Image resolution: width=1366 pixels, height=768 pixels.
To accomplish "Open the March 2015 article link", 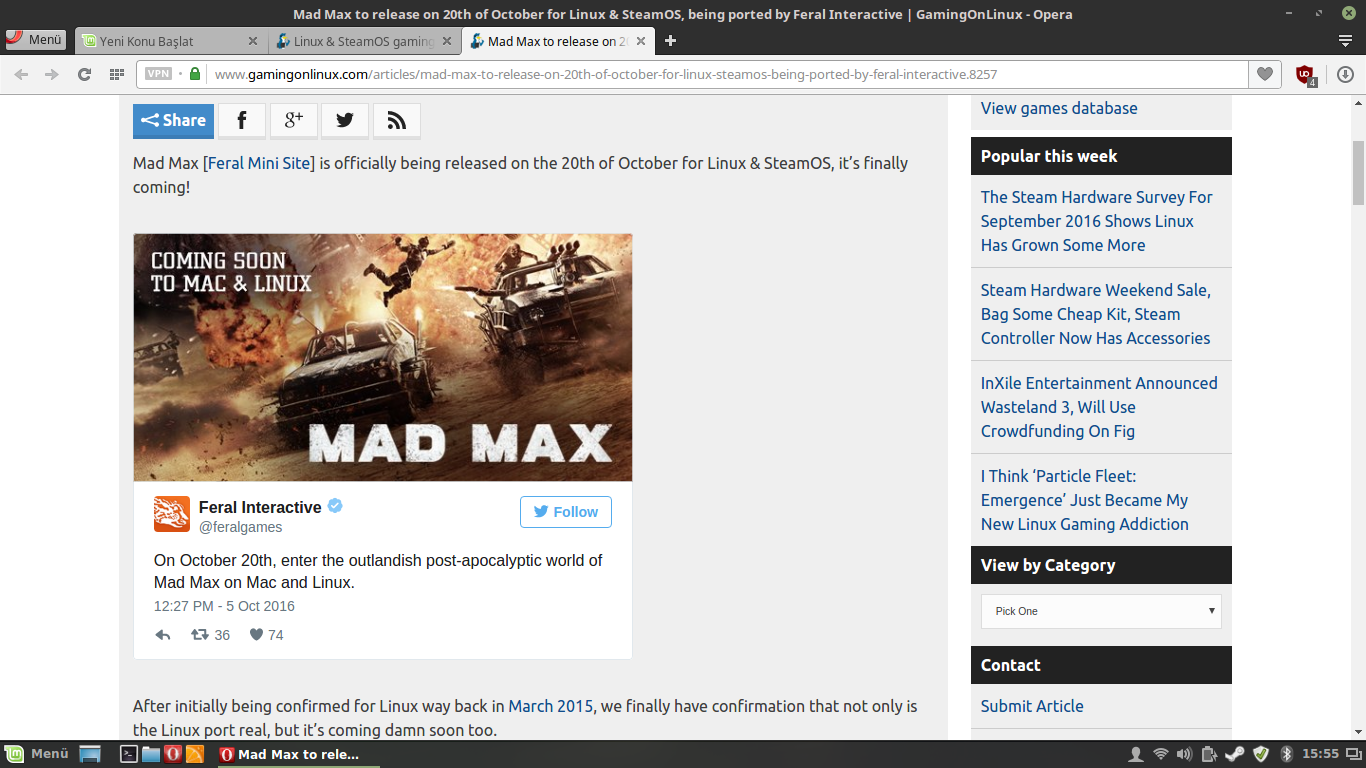I will pos(551,706).
